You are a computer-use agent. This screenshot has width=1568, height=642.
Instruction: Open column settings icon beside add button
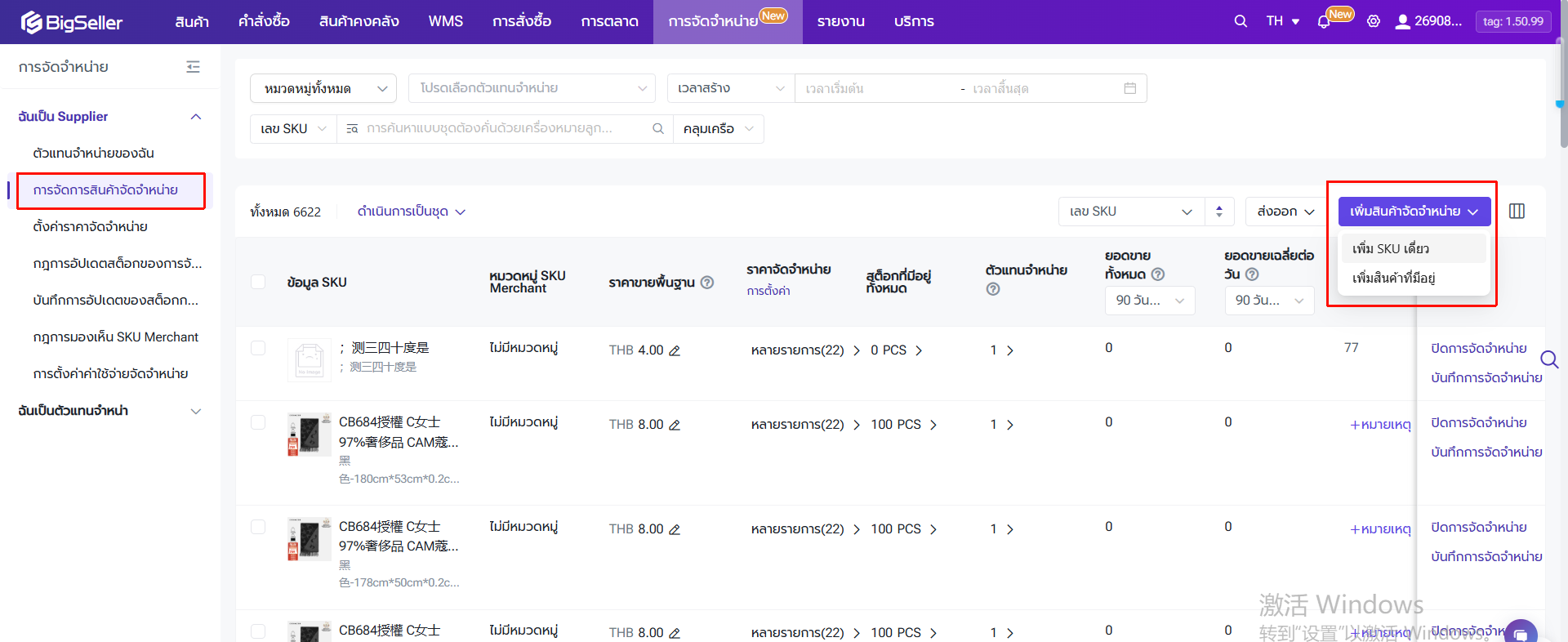(1517, 212)
